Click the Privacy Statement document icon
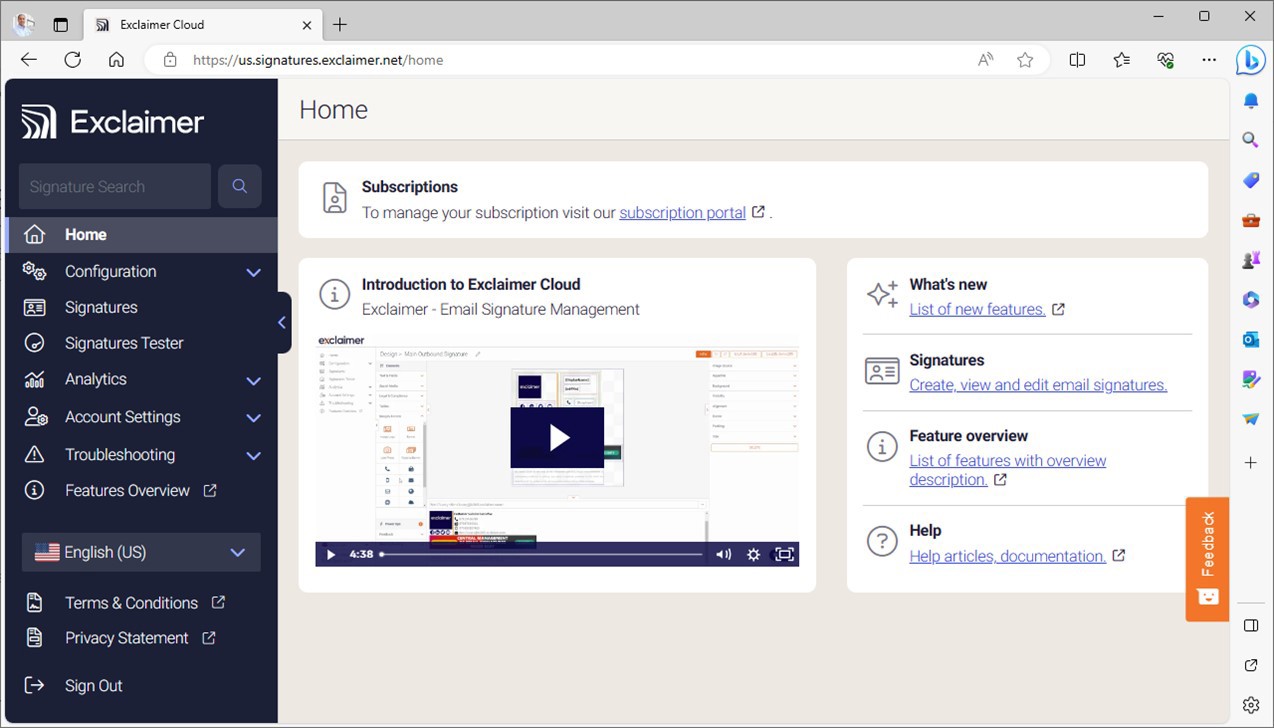This screenshot has height=728, width=1274. click(35, 638)
